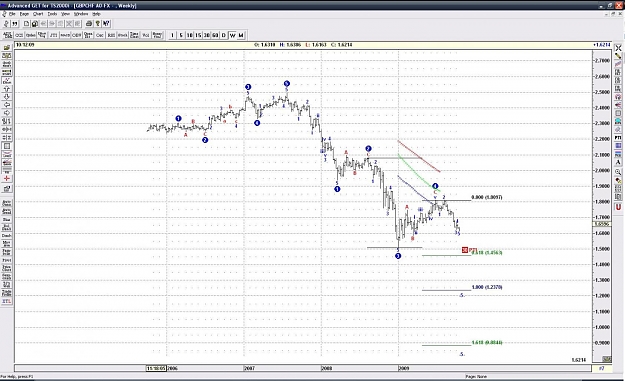This screenshot has height=381, width=625.
Task: Open the Help menu
Action: [96, 14]
